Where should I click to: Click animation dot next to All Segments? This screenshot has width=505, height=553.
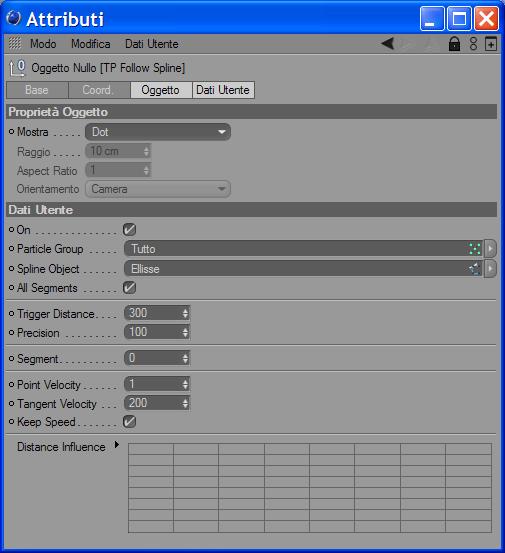tap(11, 287)
